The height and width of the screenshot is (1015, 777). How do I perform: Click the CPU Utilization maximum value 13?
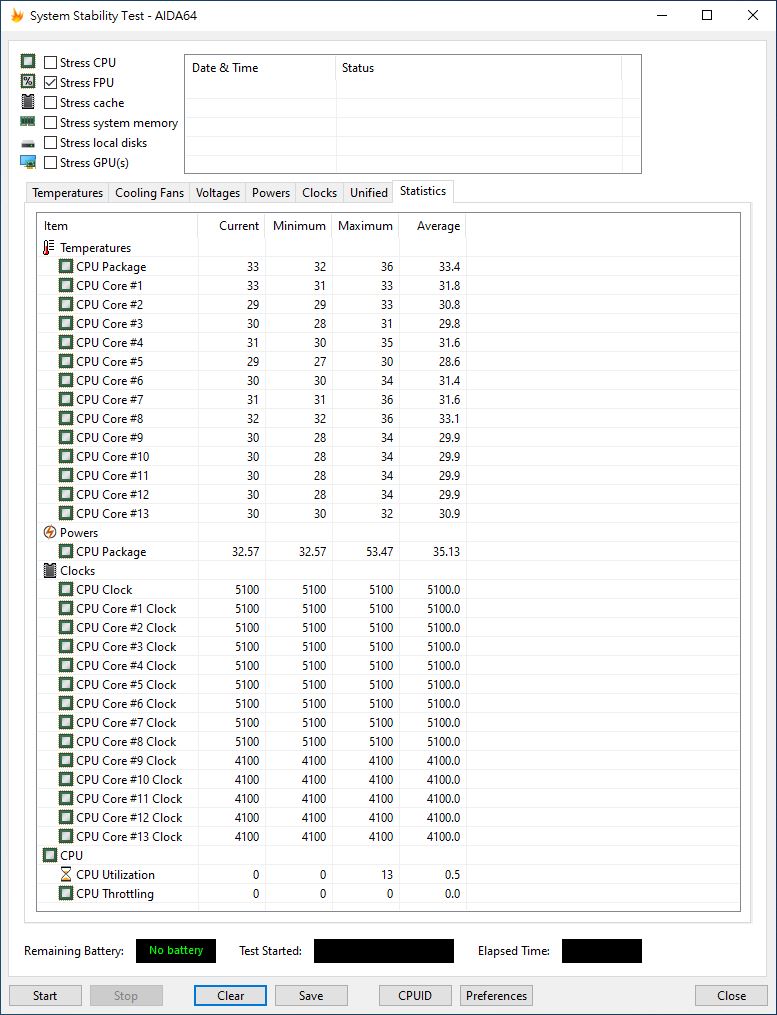coord(387,875)
